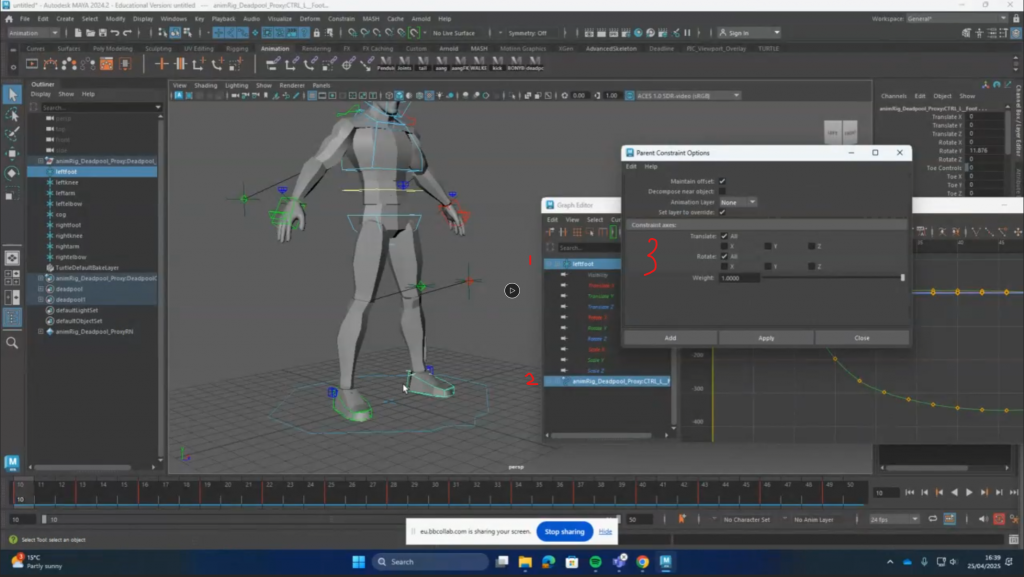
Task: Select the Rotate tool in toolbox
Action: [x=12, y=173]
